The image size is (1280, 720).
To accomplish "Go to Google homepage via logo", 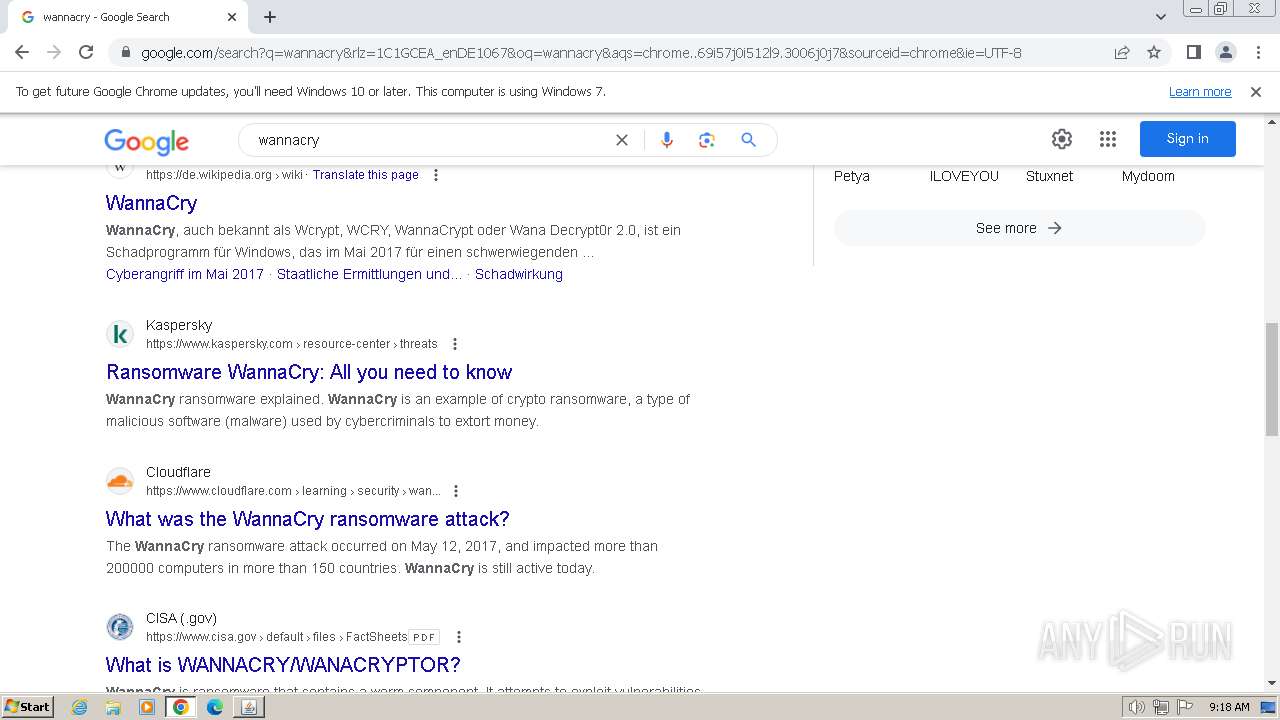I will pos(146,141).
